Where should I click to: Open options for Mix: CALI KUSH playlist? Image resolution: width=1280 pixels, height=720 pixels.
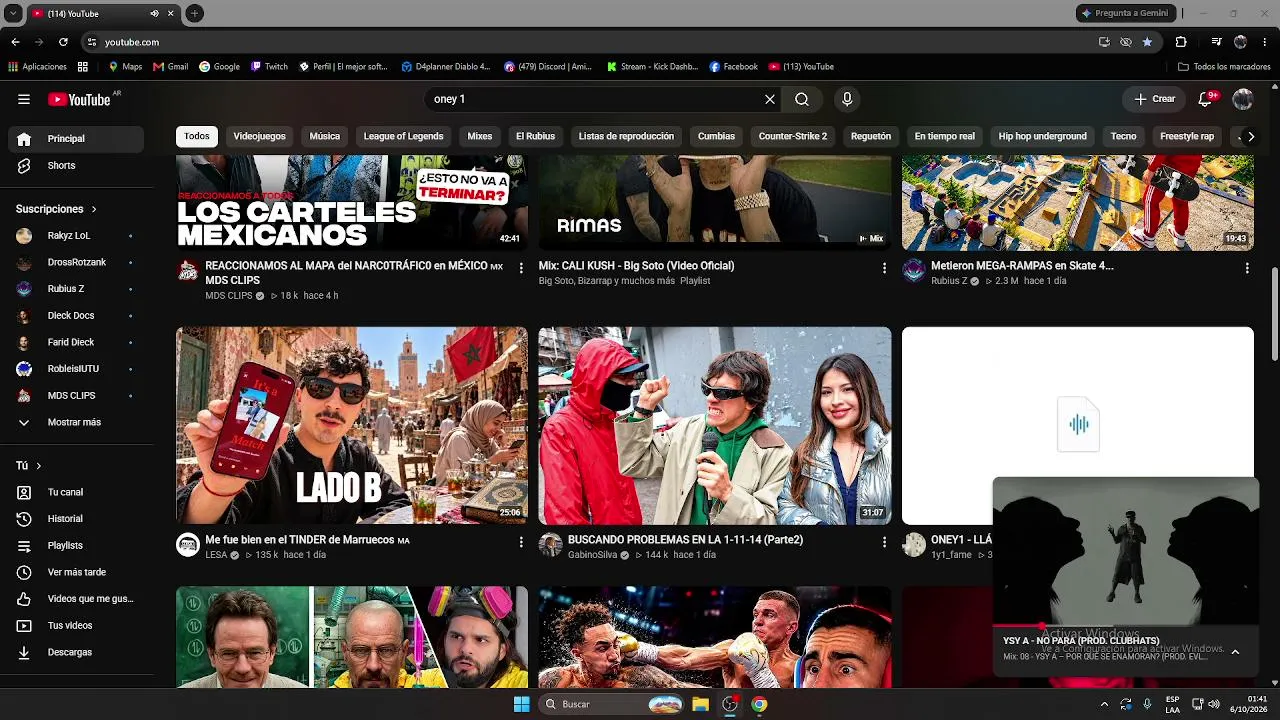click(x=884, y=268)
